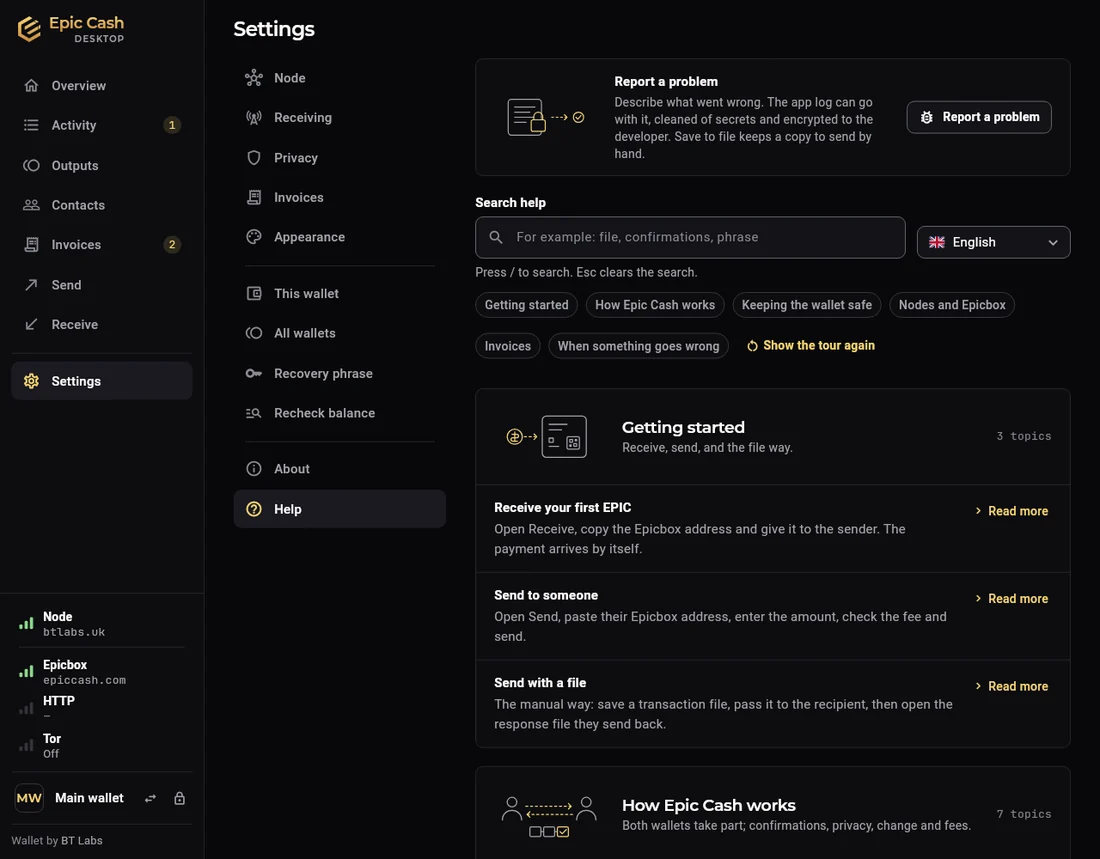Select the Recheck balance settings tab
This screenshot has width=1100, height=859.
click(340, 413)
